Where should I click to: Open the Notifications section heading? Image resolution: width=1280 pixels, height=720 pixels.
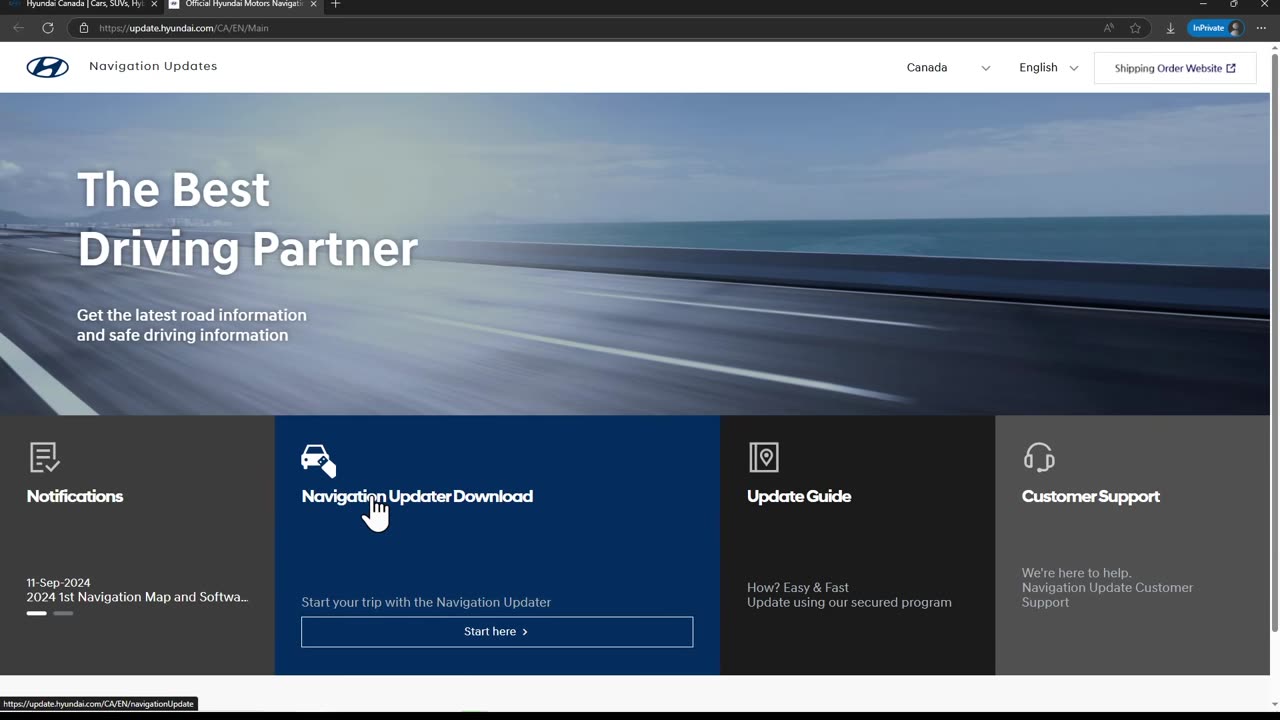(x=75, y=496)
